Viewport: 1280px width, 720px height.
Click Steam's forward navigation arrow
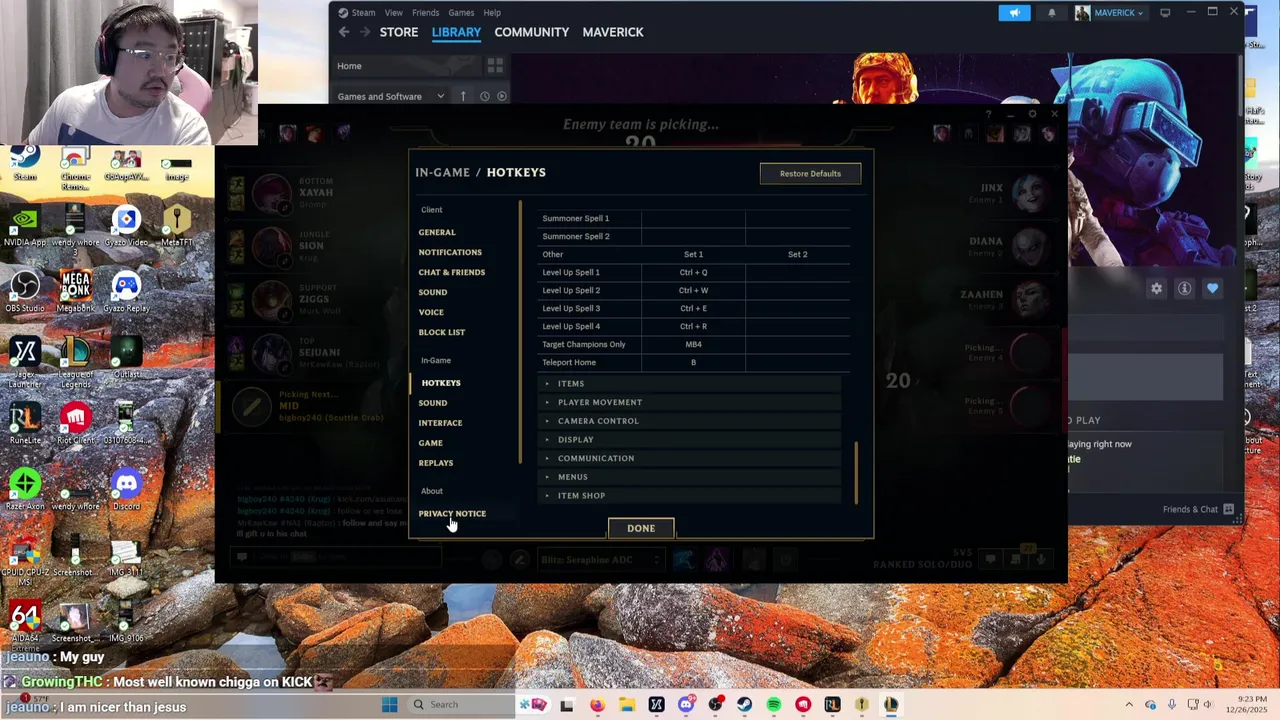tap(365, 32)
